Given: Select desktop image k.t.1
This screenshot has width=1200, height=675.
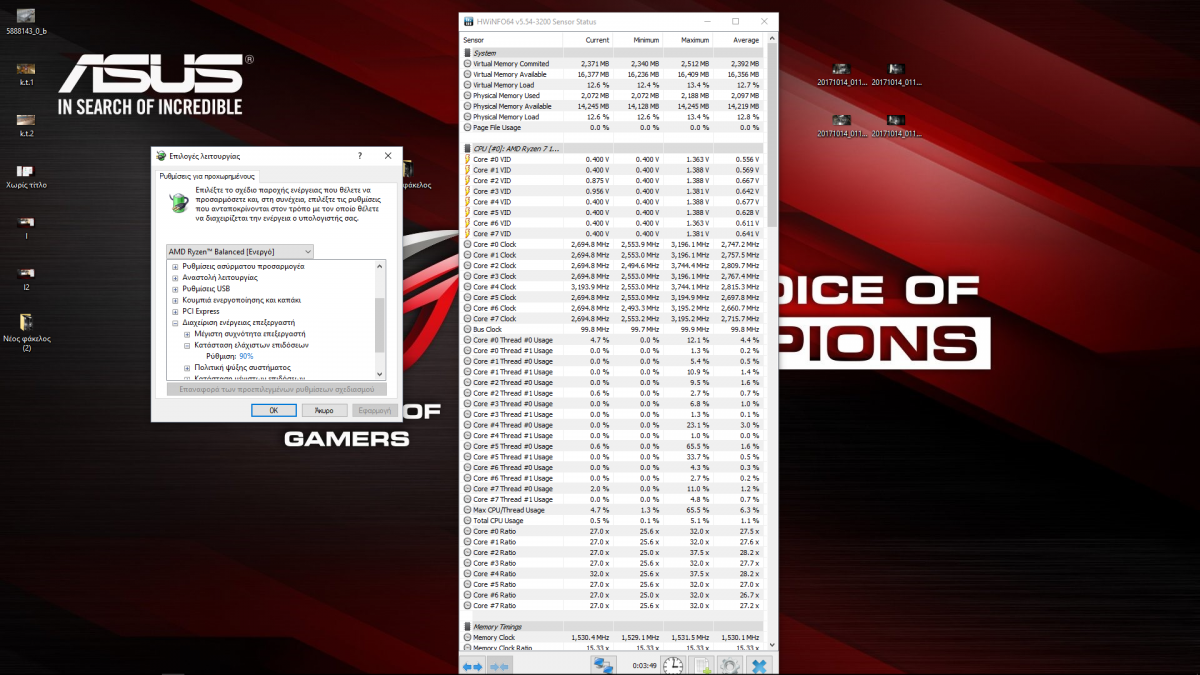Looking at the screenshot, I should pyautogui.click(x=27, y=73).
